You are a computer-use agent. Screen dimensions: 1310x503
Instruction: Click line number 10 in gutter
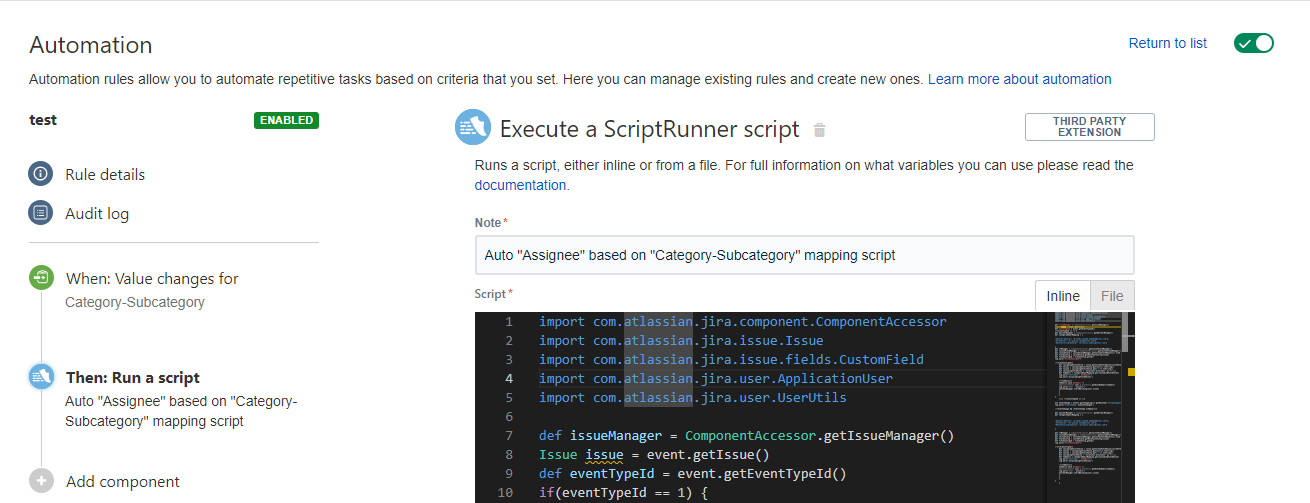pyautogui.click(x=503, y=492)
